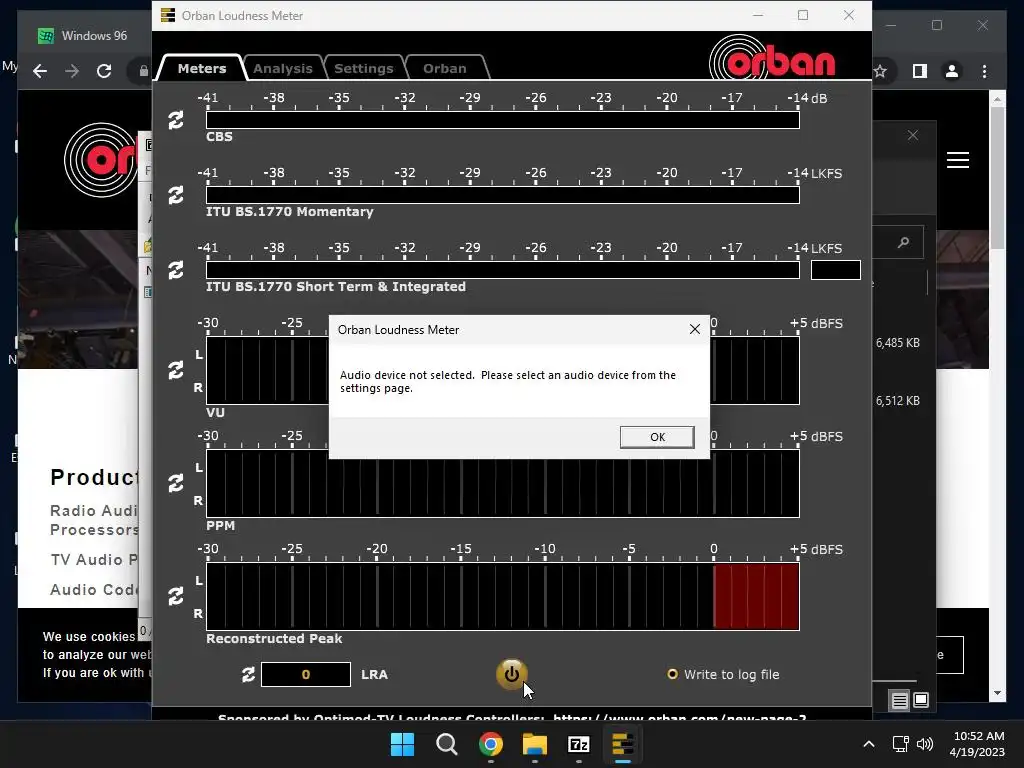Viewport: 1024px width, 768px height.
Task: Go forward in Chrome browser
Action: (72, 71)
